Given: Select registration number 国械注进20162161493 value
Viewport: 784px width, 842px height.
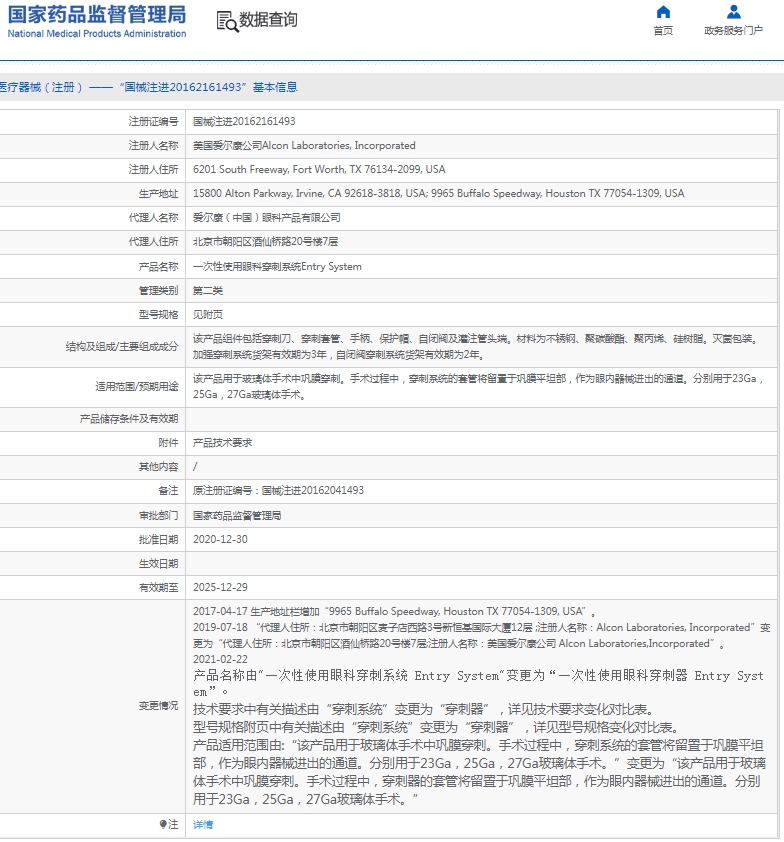Looking at the screenshot, I should pyautogui.click(x=244, y=121).
